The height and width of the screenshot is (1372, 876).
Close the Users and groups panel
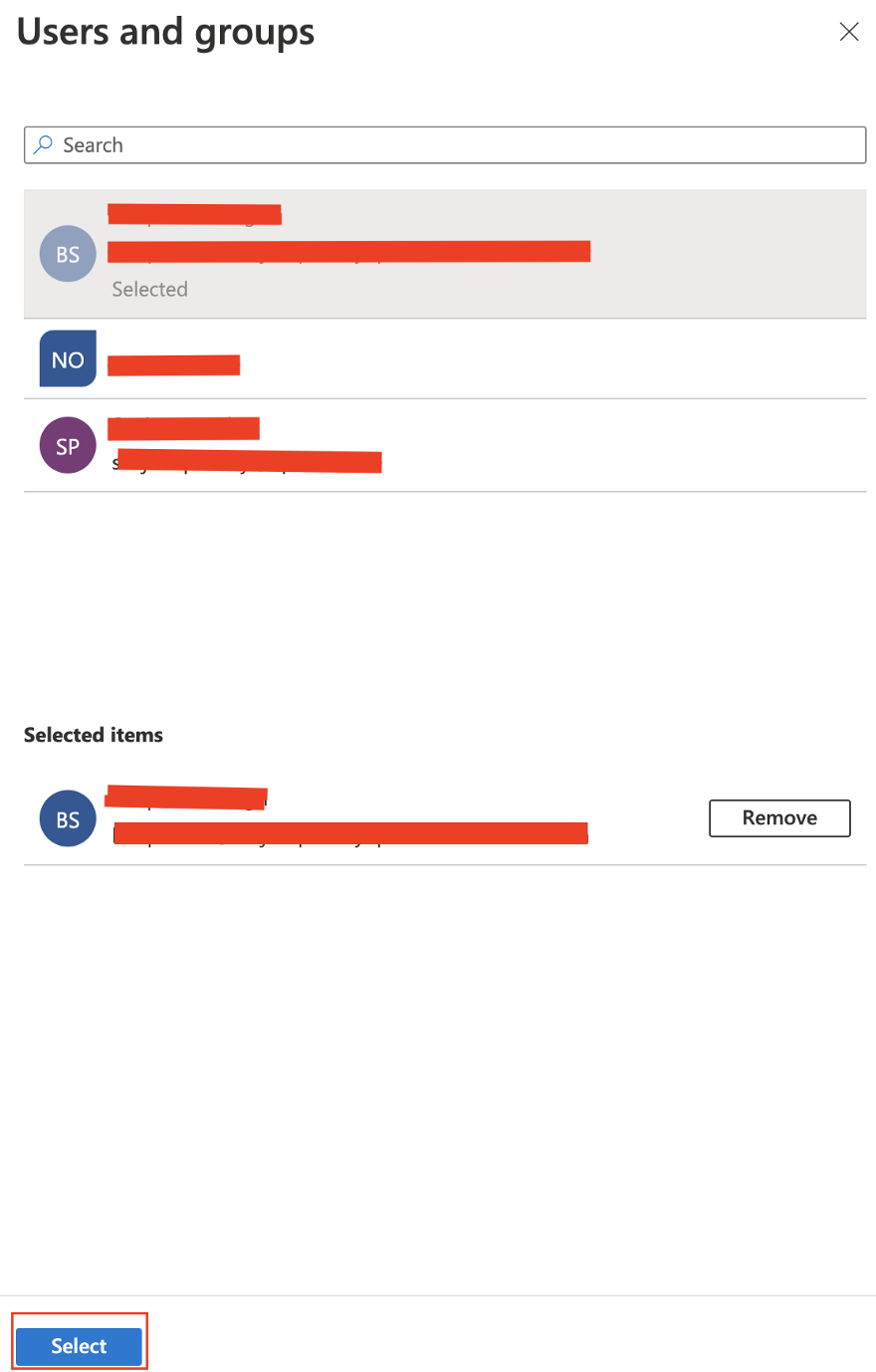tap(849, 32)
